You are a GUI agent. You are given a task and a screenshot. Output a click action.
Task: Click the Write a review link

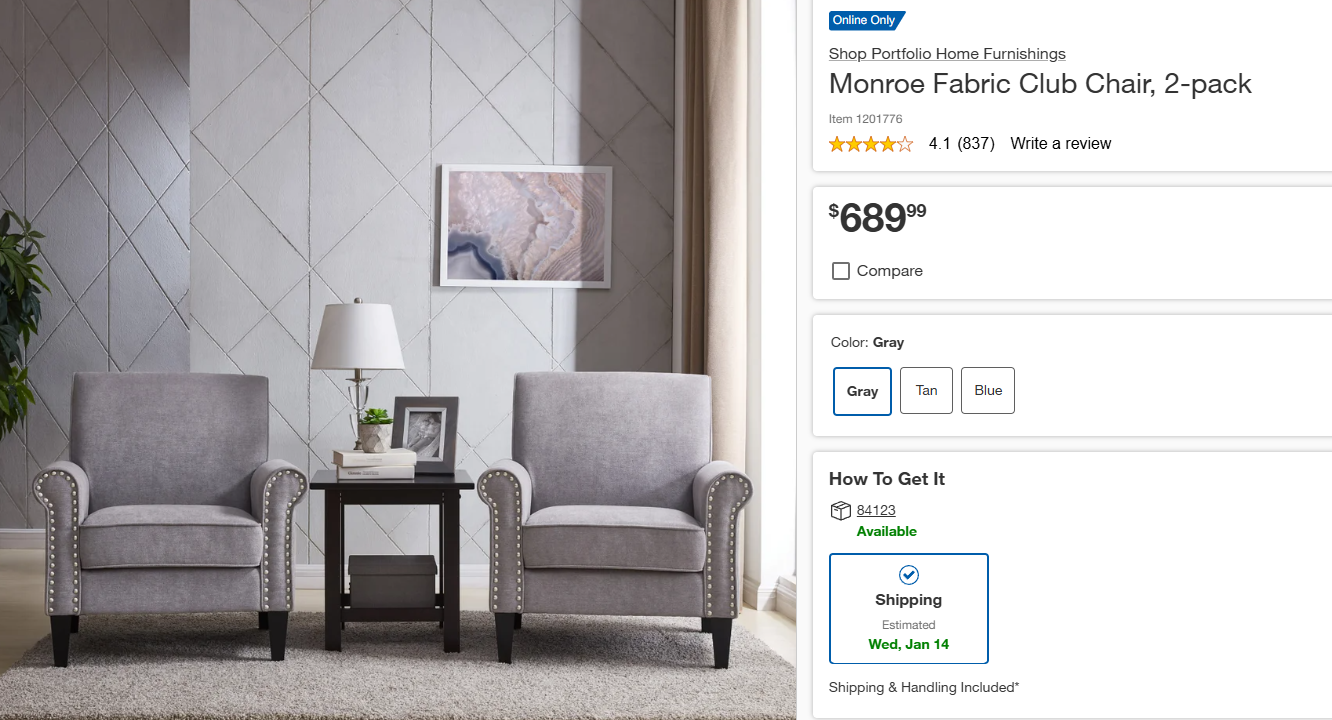click(1060, 144)
